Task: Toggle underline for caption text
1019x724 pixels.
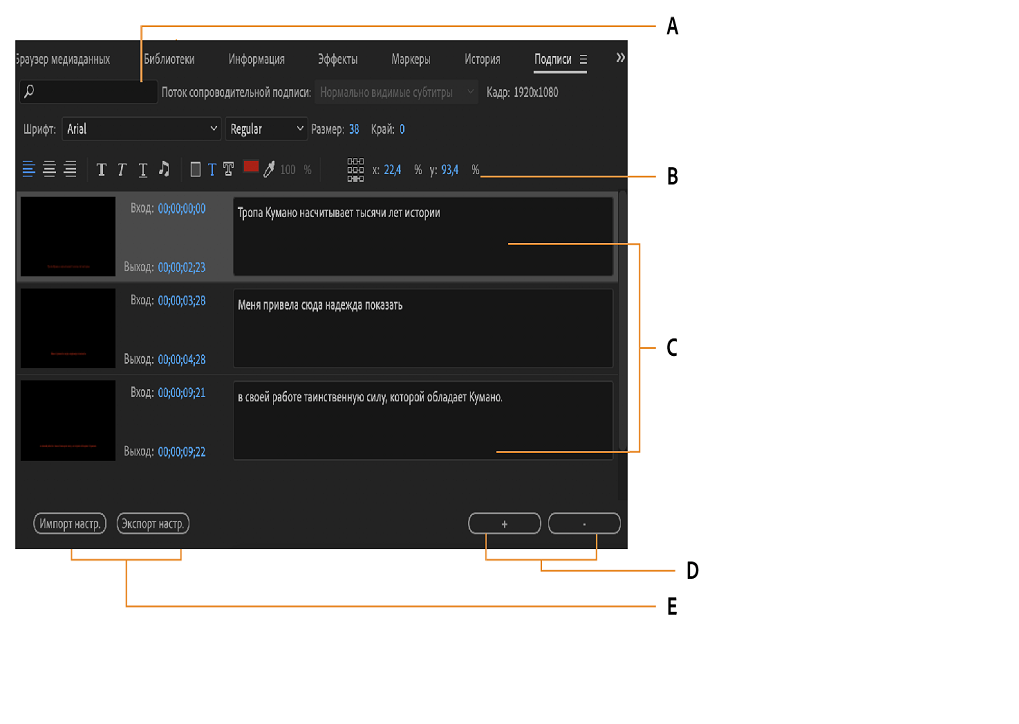Action: click(143, 170)
